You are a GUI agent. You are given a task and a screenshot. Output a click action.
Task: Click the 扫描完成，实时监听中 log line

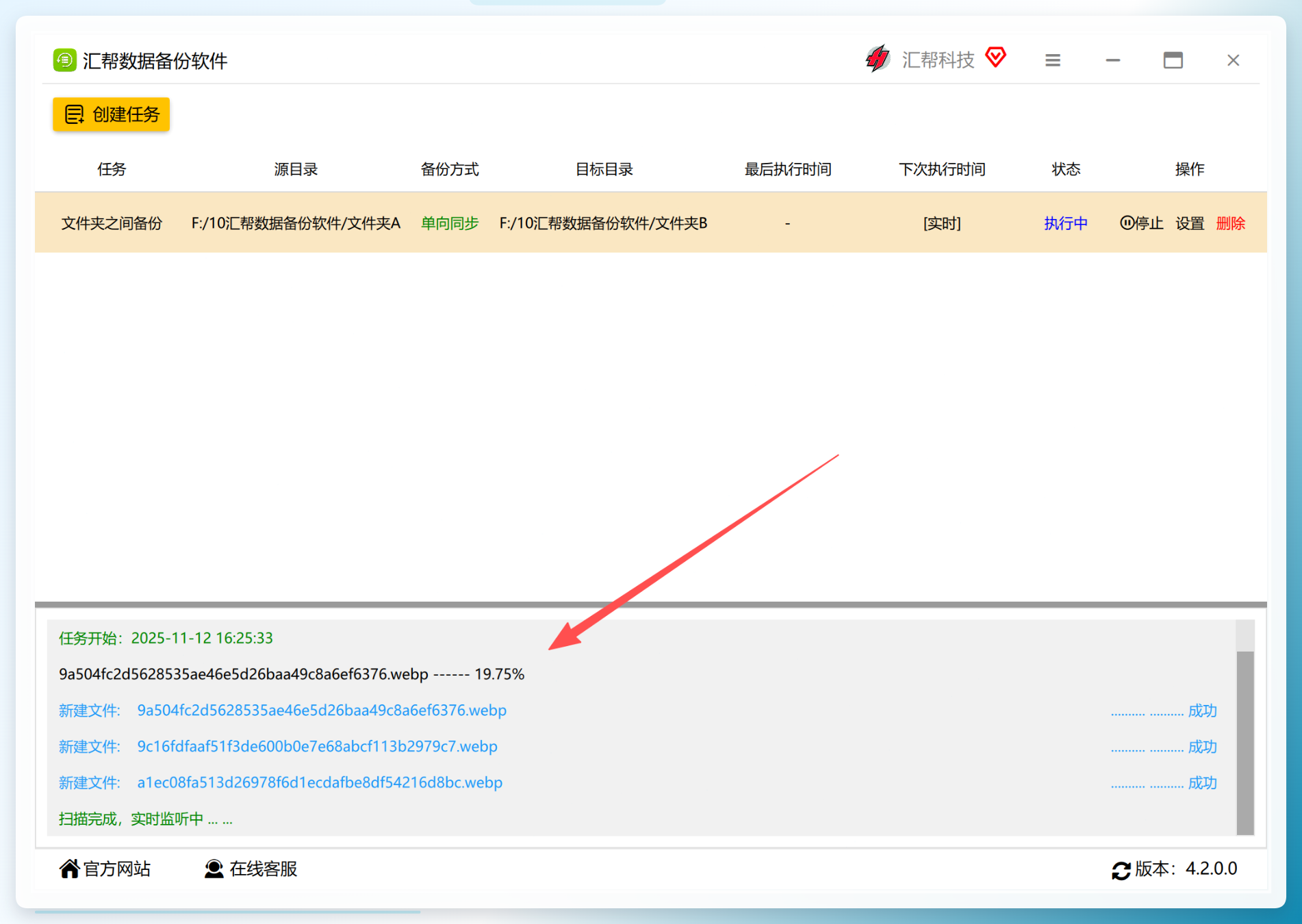146,819
